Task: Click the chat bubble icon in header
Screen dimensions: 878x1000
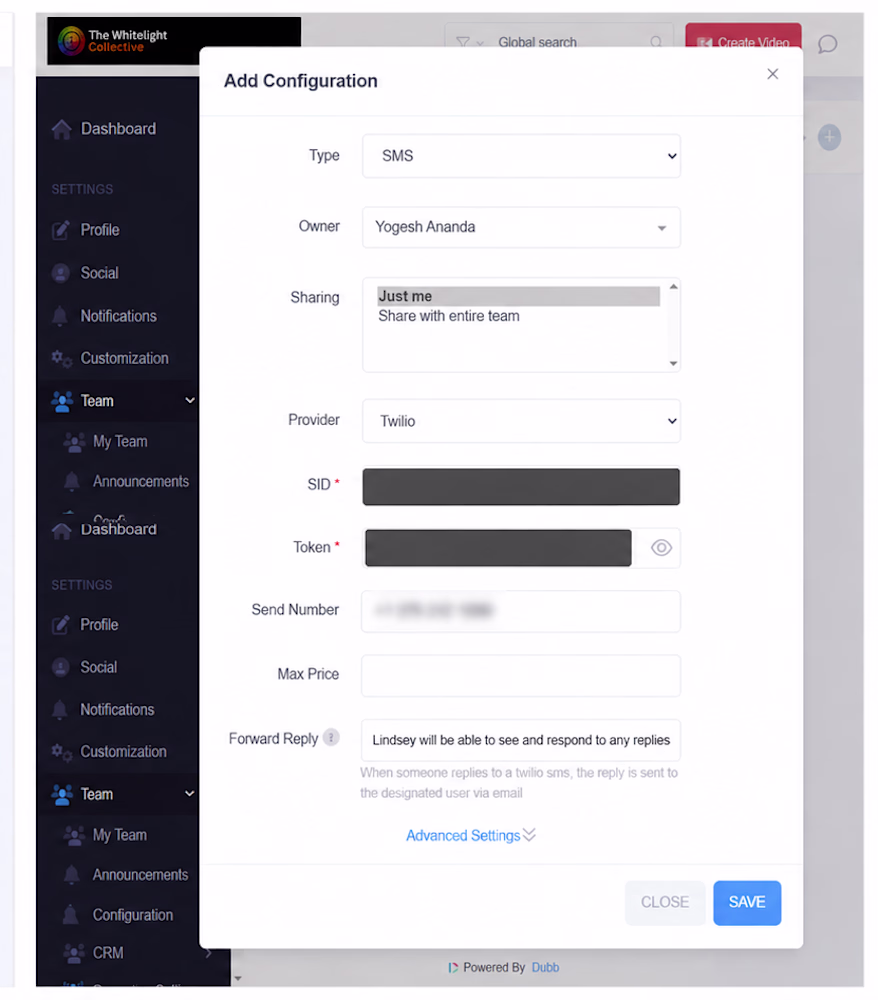Action: pos(827,44)
